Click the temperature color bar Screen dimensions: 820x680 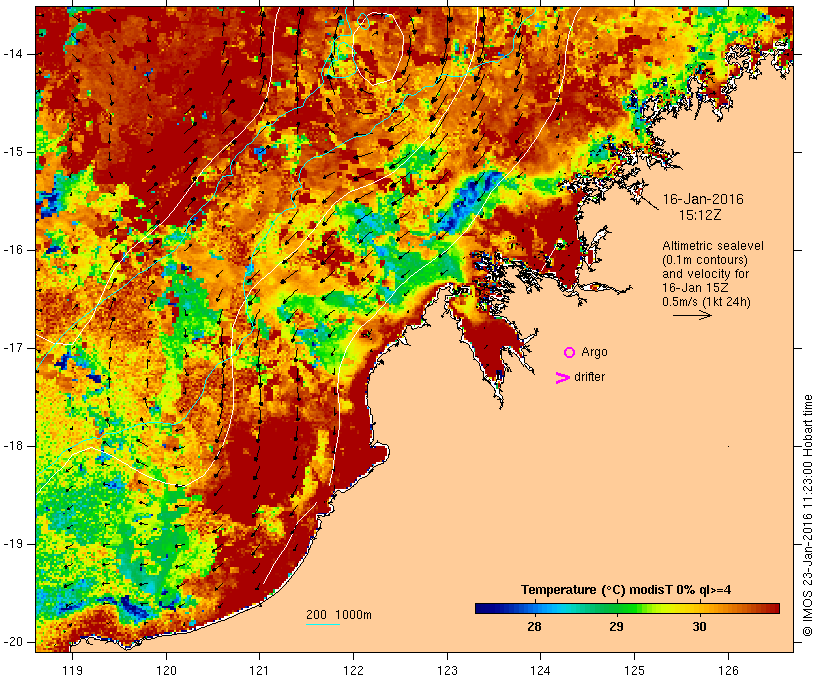pos(628,608)
